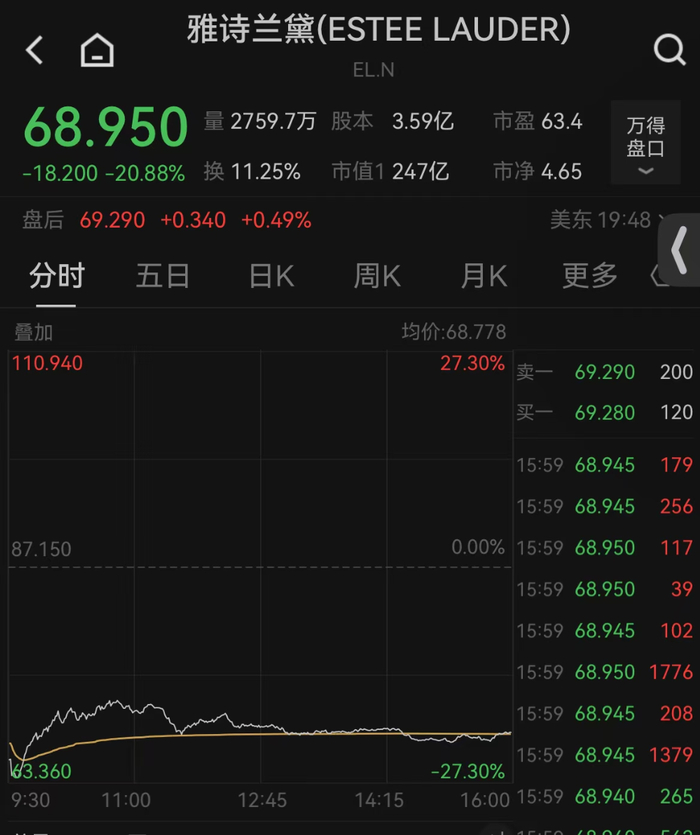Click the 市净 4.65 value

(537, 171)
